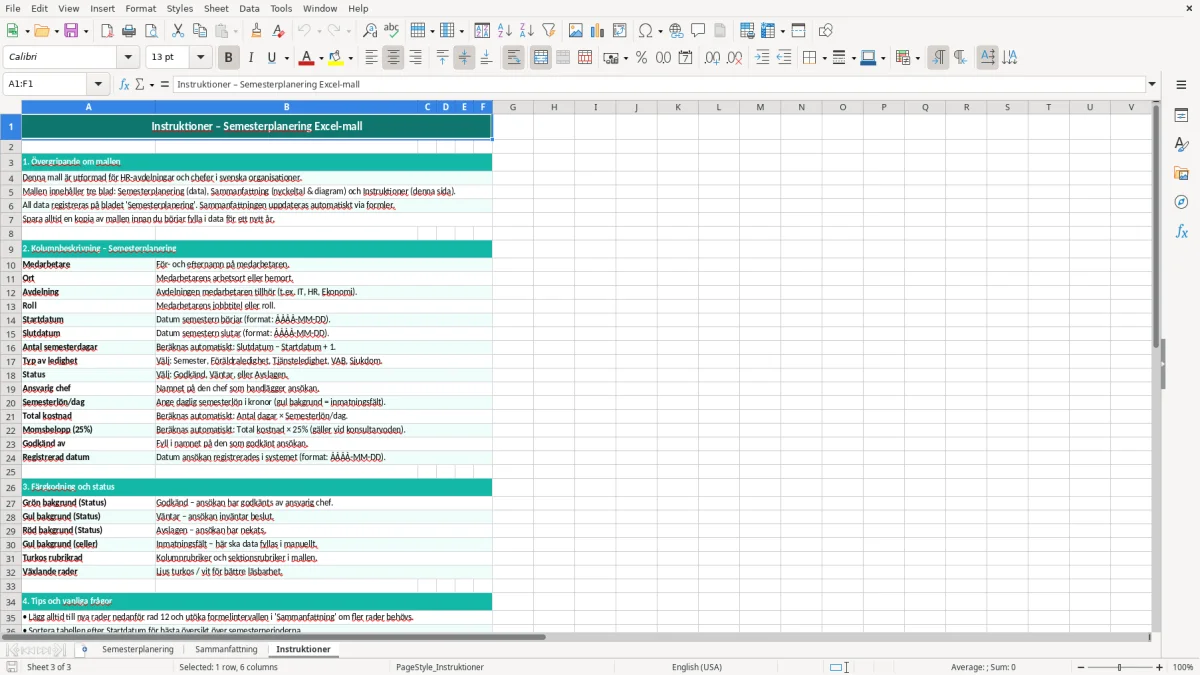Apply the red Font Color swatch
The width and height of the screenshot is (1200, 675).
[x=308, y=58]
